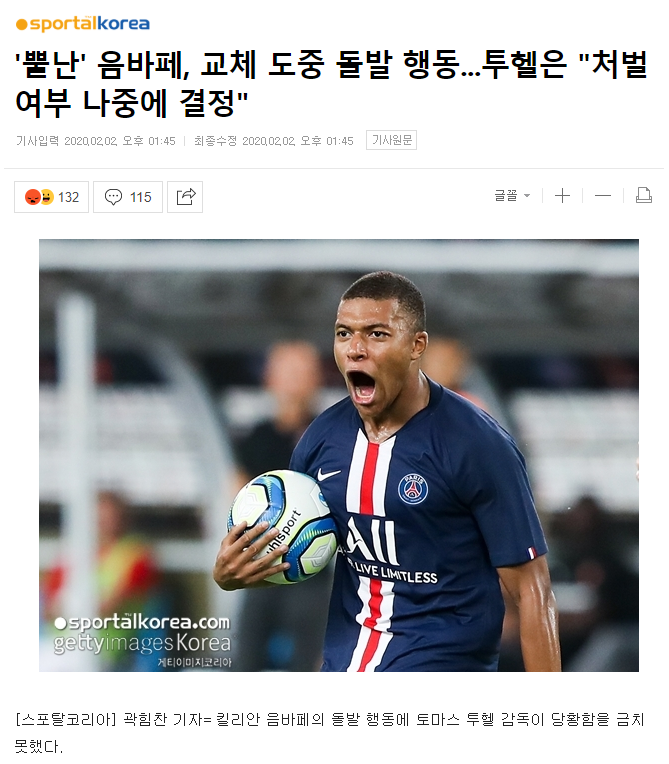The width and height of the screenshot is (669, 764).
Task: Click the laughing emoji reaction icon
Action: click(47, 197)
